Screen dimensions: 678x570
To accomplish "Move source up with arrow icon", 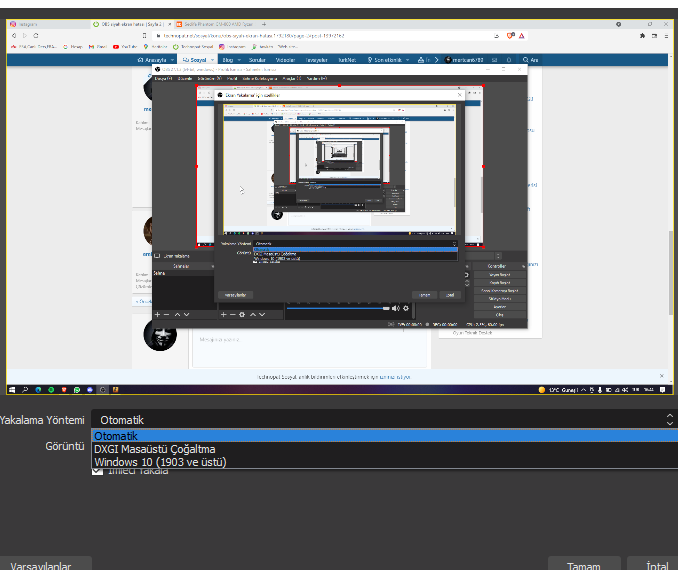I will click(253, 315).
